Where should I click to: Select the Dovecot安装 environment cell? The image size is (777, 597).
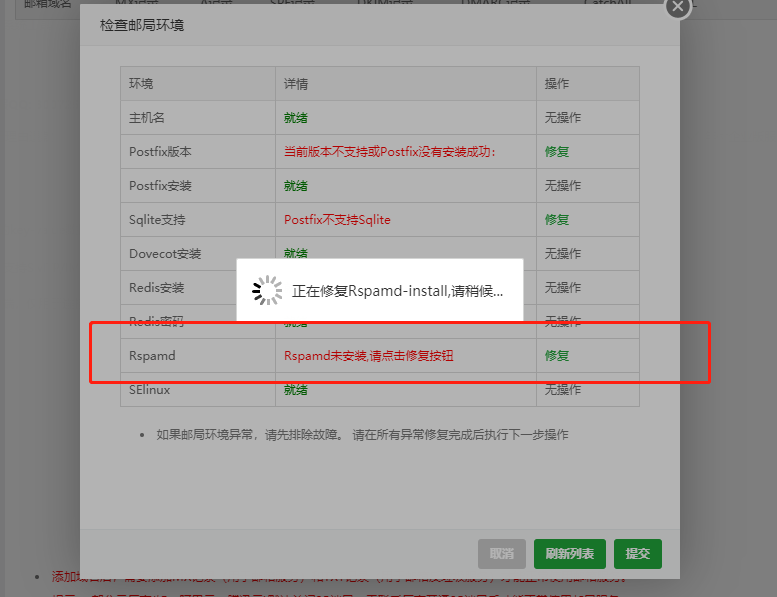(x=198, y=254)
